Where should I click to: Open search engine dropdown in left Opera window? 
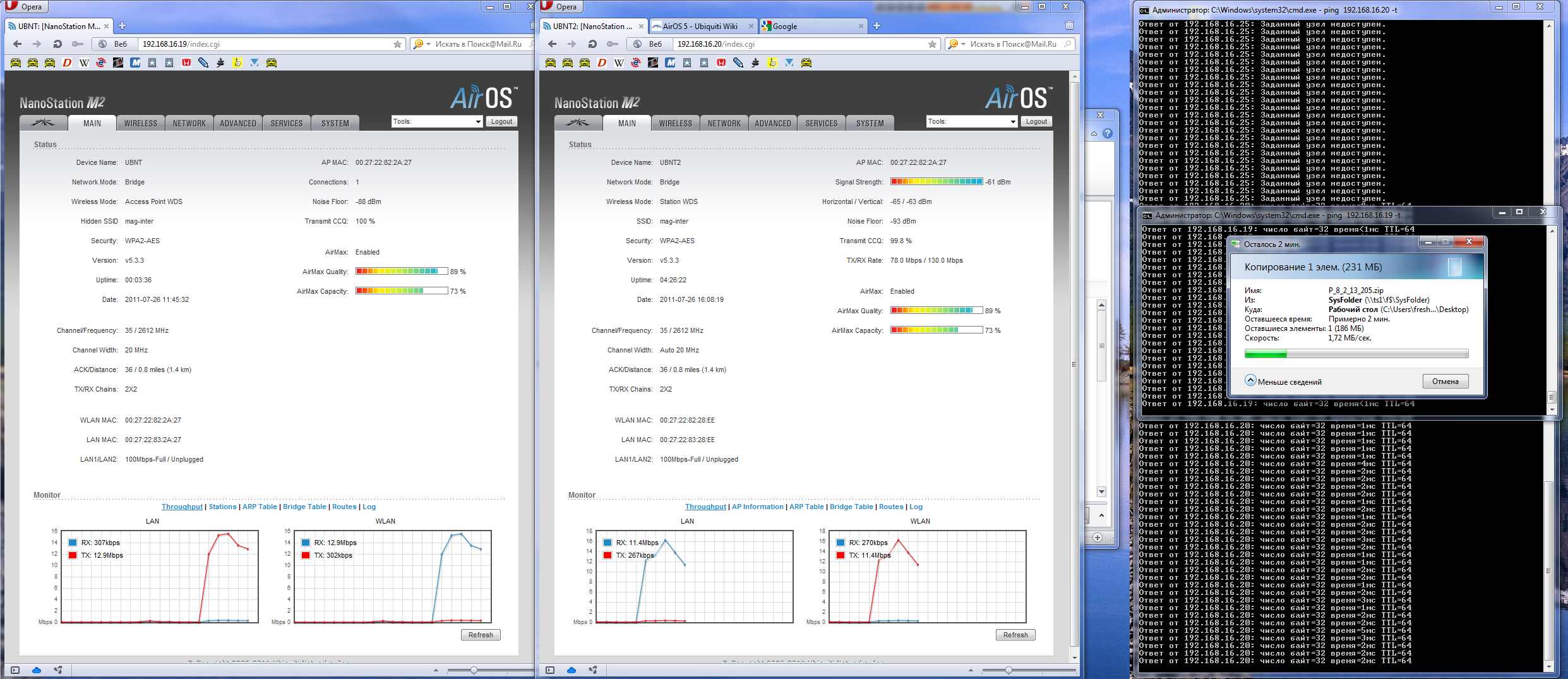[x=421, y=44]
